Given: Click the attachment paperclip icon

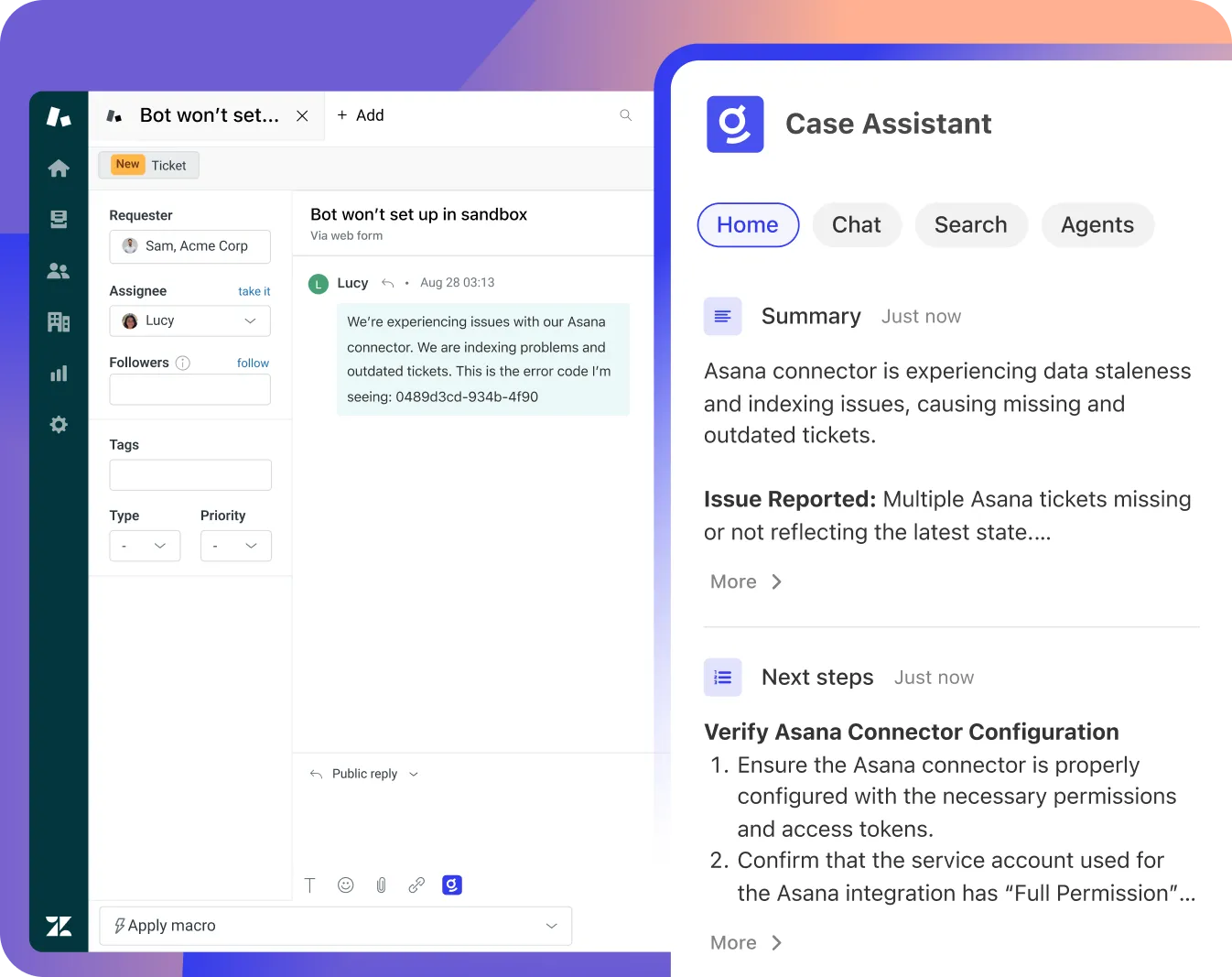Looking at the screenshot, I should (x=381, y=885).
